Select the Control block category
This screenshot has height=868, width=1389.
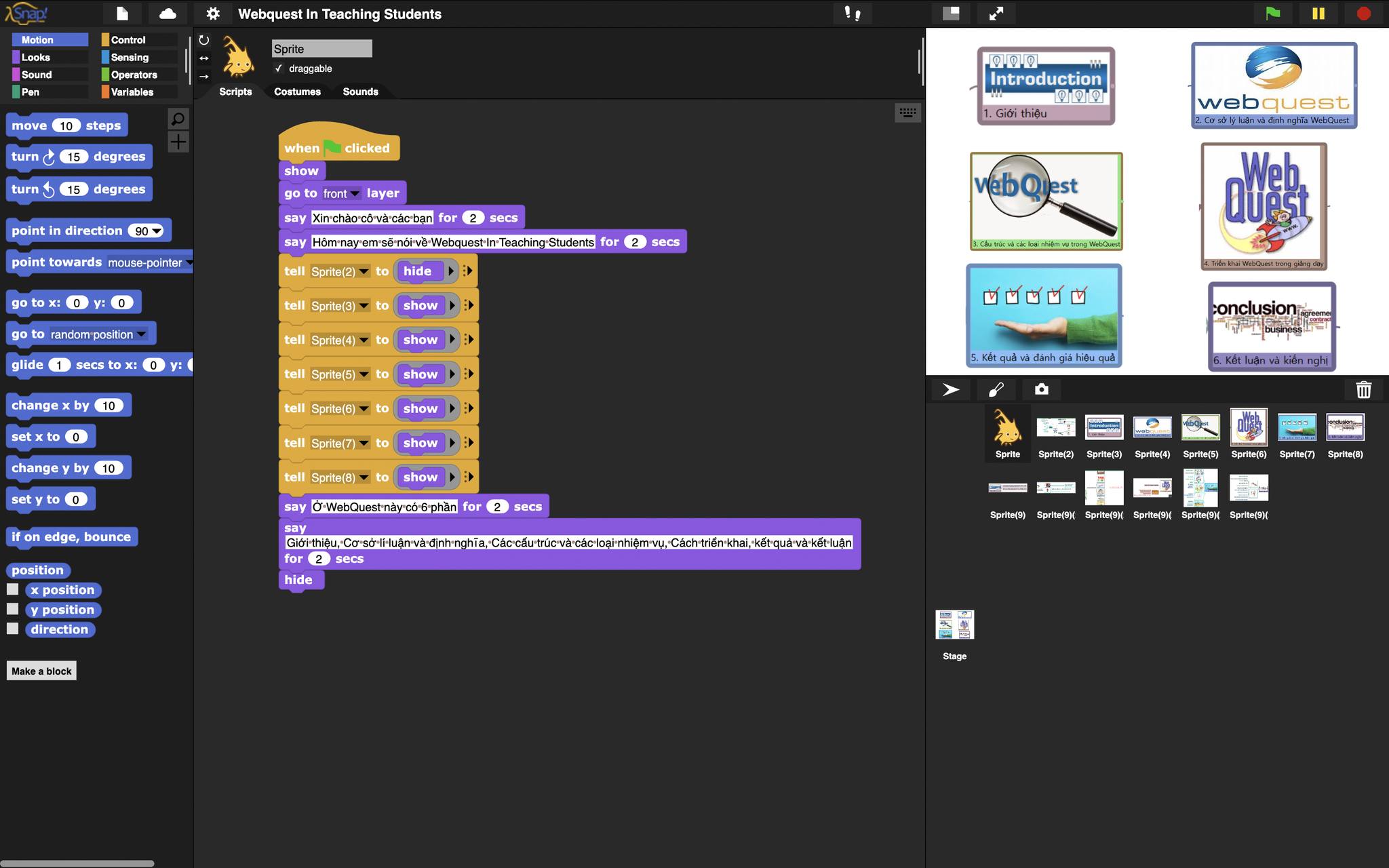[x=139, y=40]
